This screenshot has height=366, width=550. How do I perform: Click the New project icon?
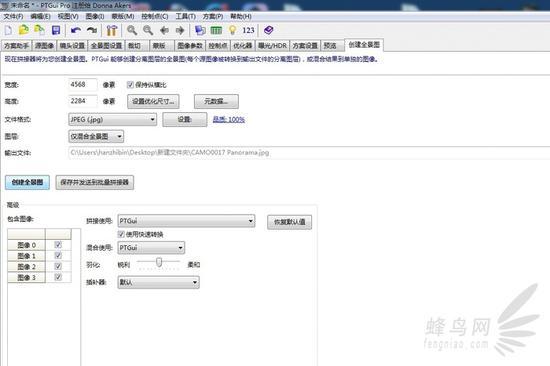coord(8,31)
